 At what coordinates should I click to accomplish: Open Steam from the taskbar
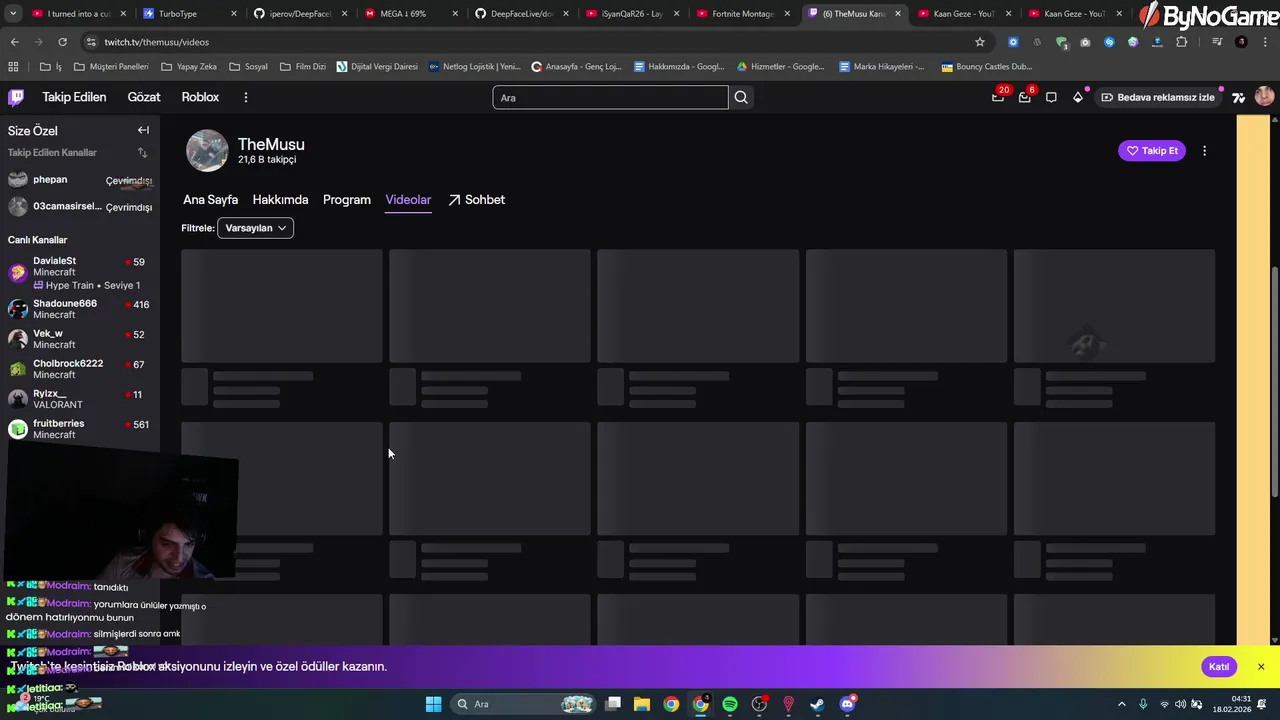[817, 704]
